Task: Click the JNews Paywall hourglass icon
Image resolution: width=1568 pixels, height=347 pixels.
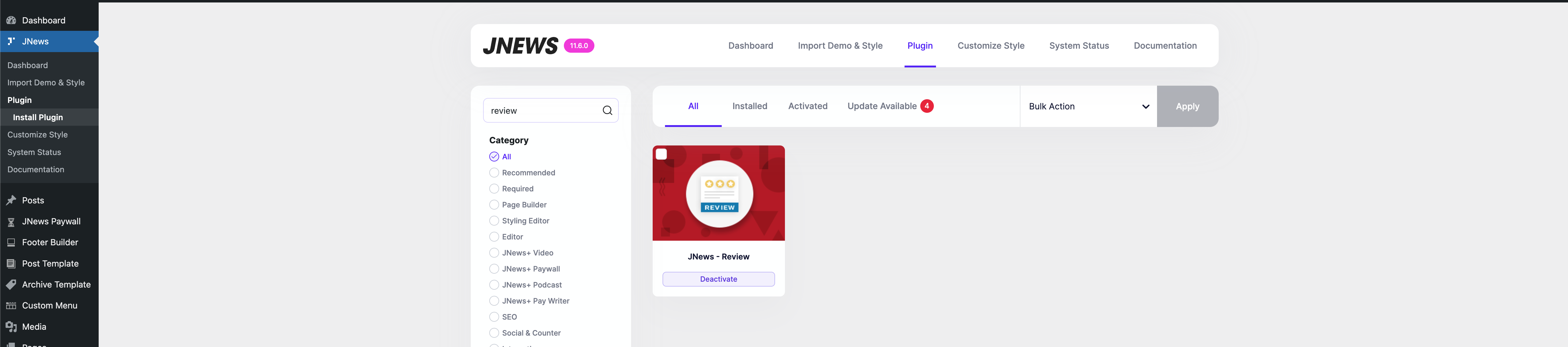Action: 11,222
